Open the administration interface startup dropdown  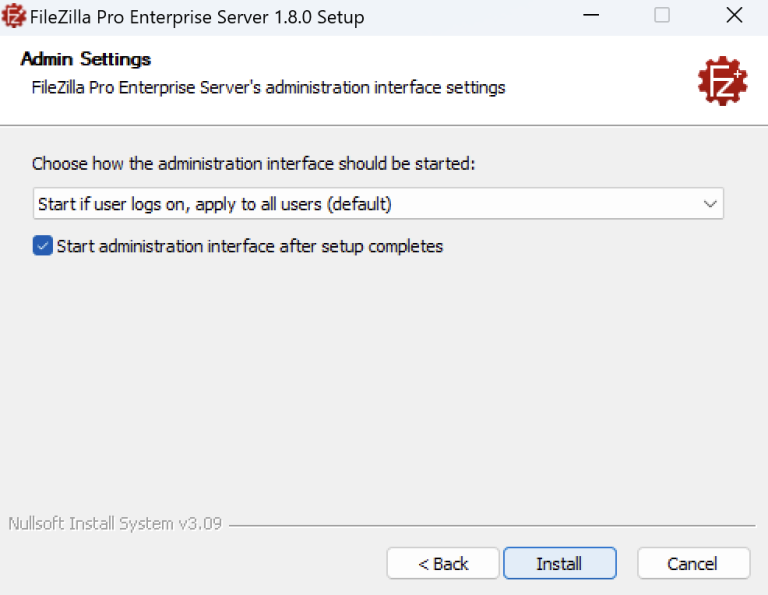(x=378, y=203)
